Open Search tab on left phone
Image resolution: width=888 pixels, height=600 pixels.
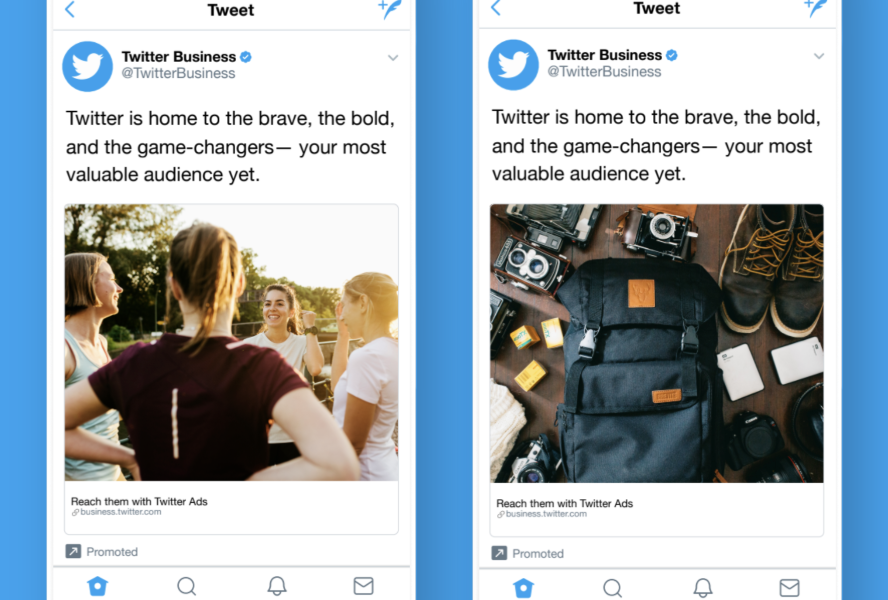click(186, 586)
